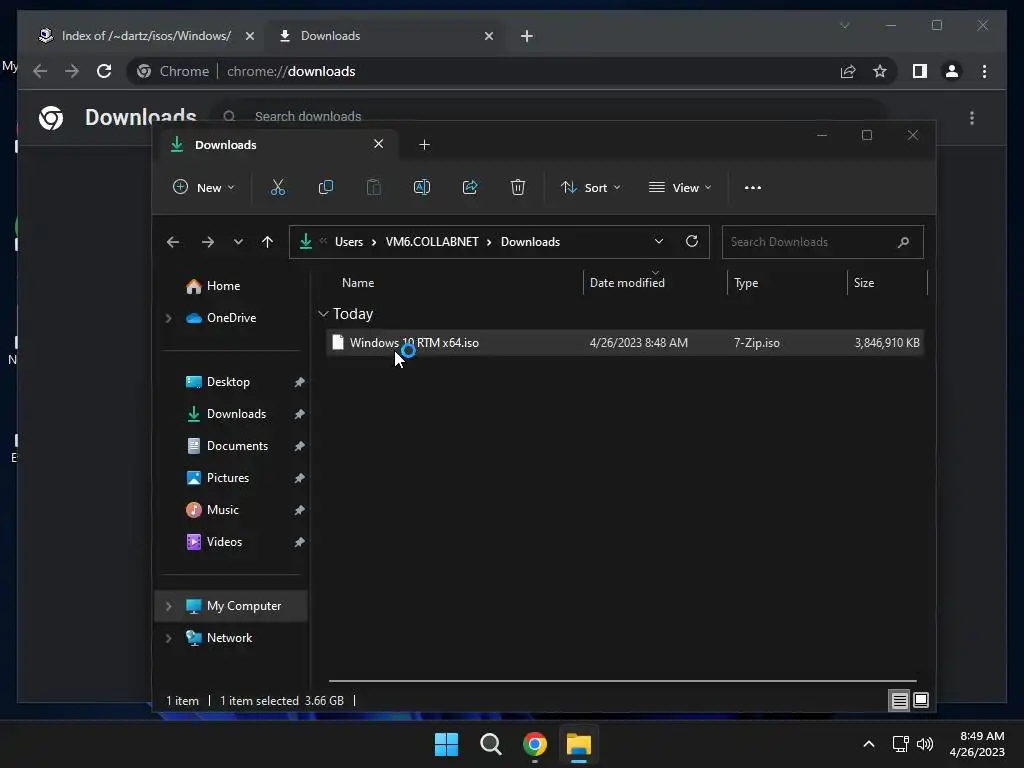1024x768 pixels.
Task: Open a new Chrome tab
Action: [x=527, y=36]
